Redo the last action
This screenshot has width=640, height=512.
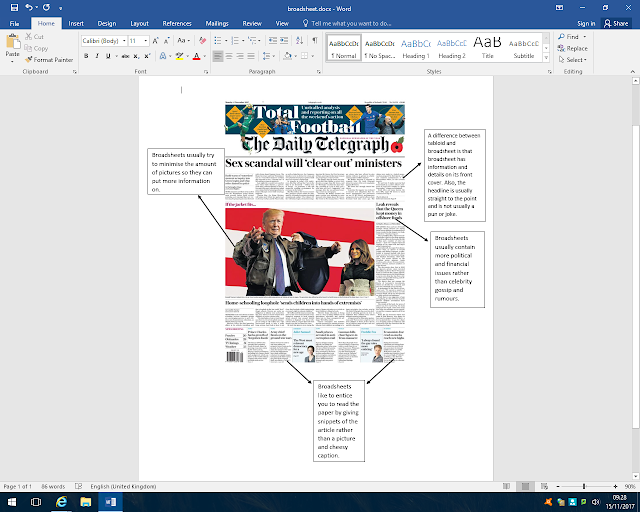tap(47, 7)
